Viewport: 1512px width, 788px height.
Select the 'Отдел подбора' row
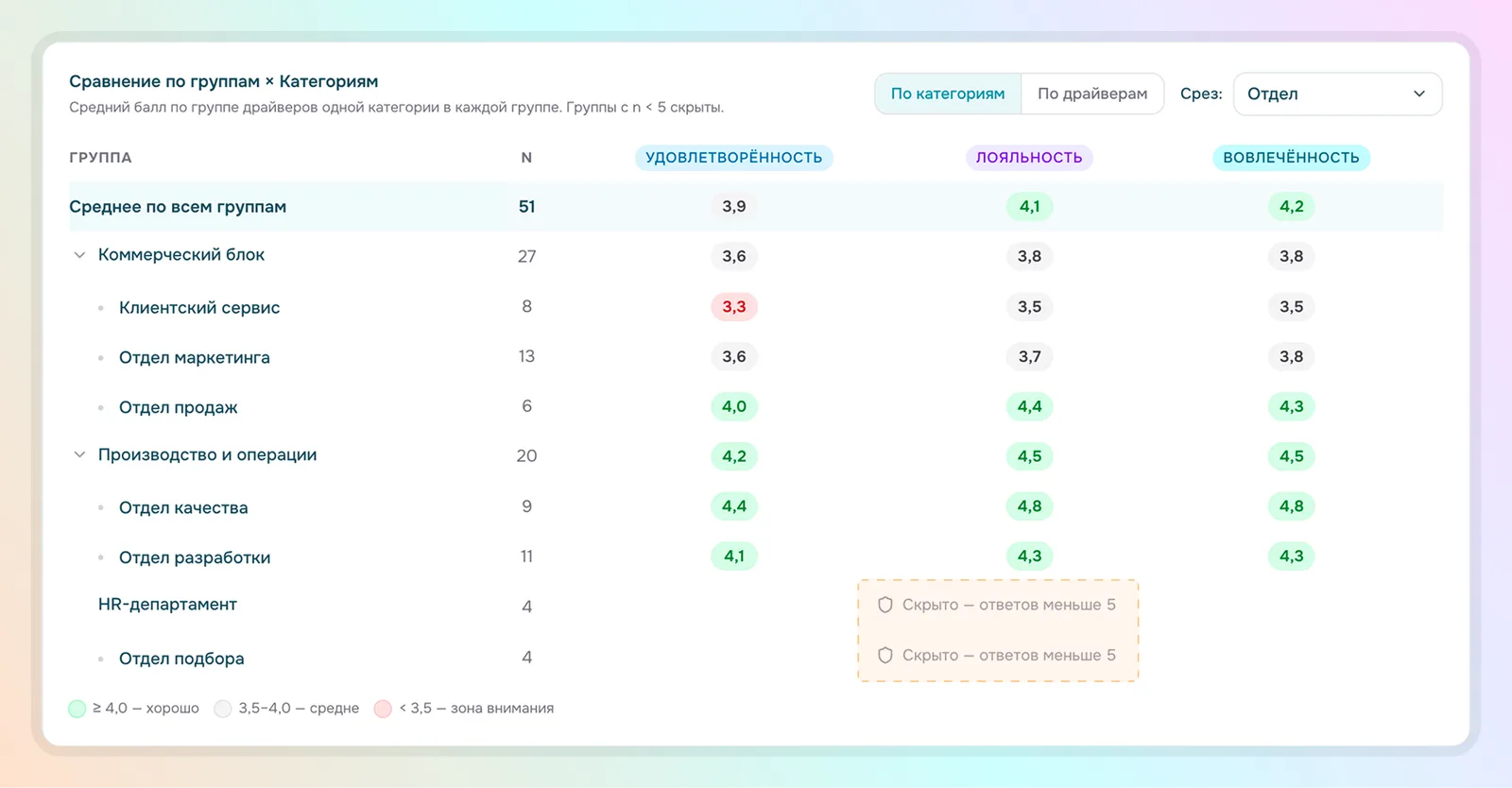coord(756,658)
